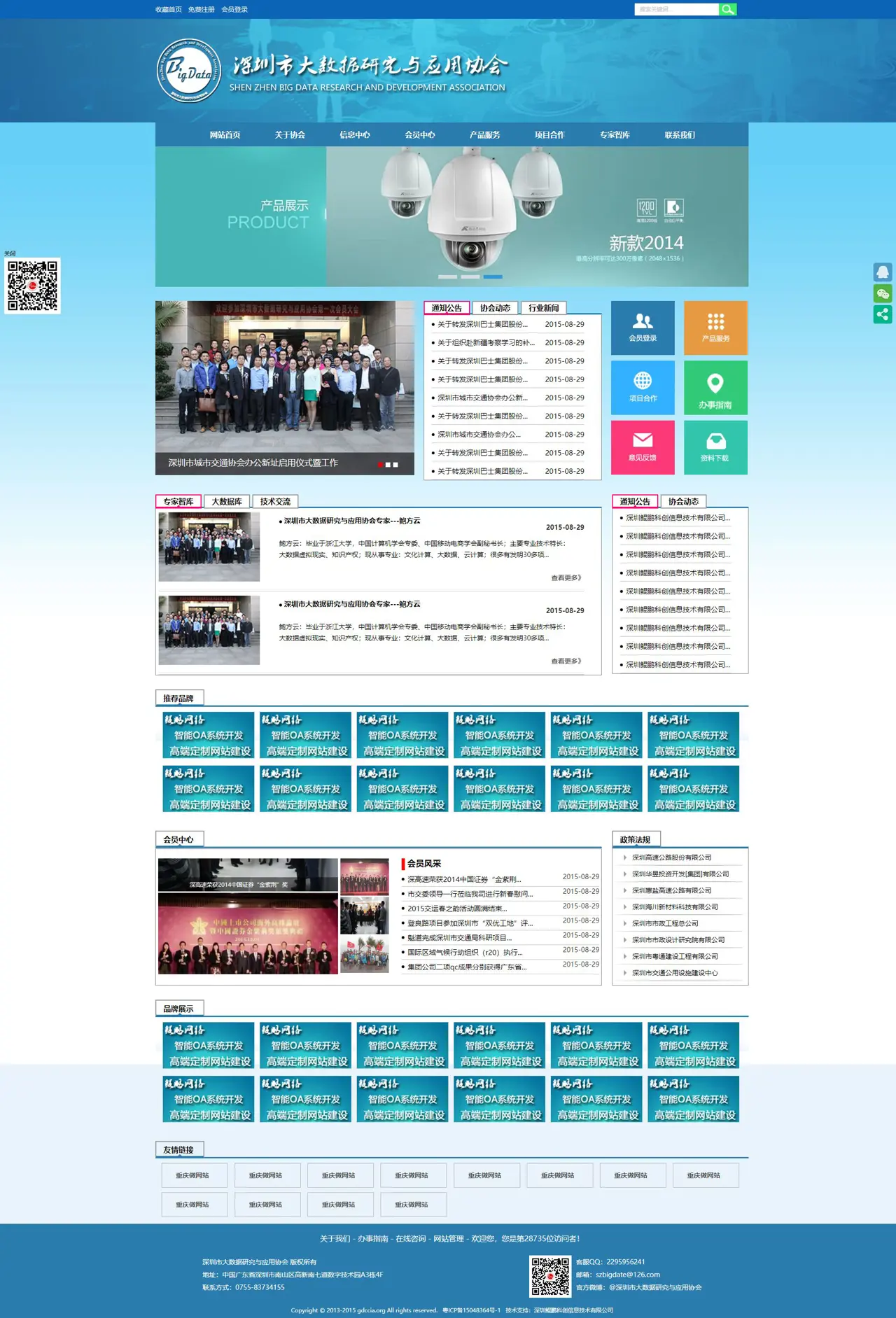Viewport: 896px width, 1318px height.
Task: Click 网站管理 in the footer
Action: coord(449,1238)
